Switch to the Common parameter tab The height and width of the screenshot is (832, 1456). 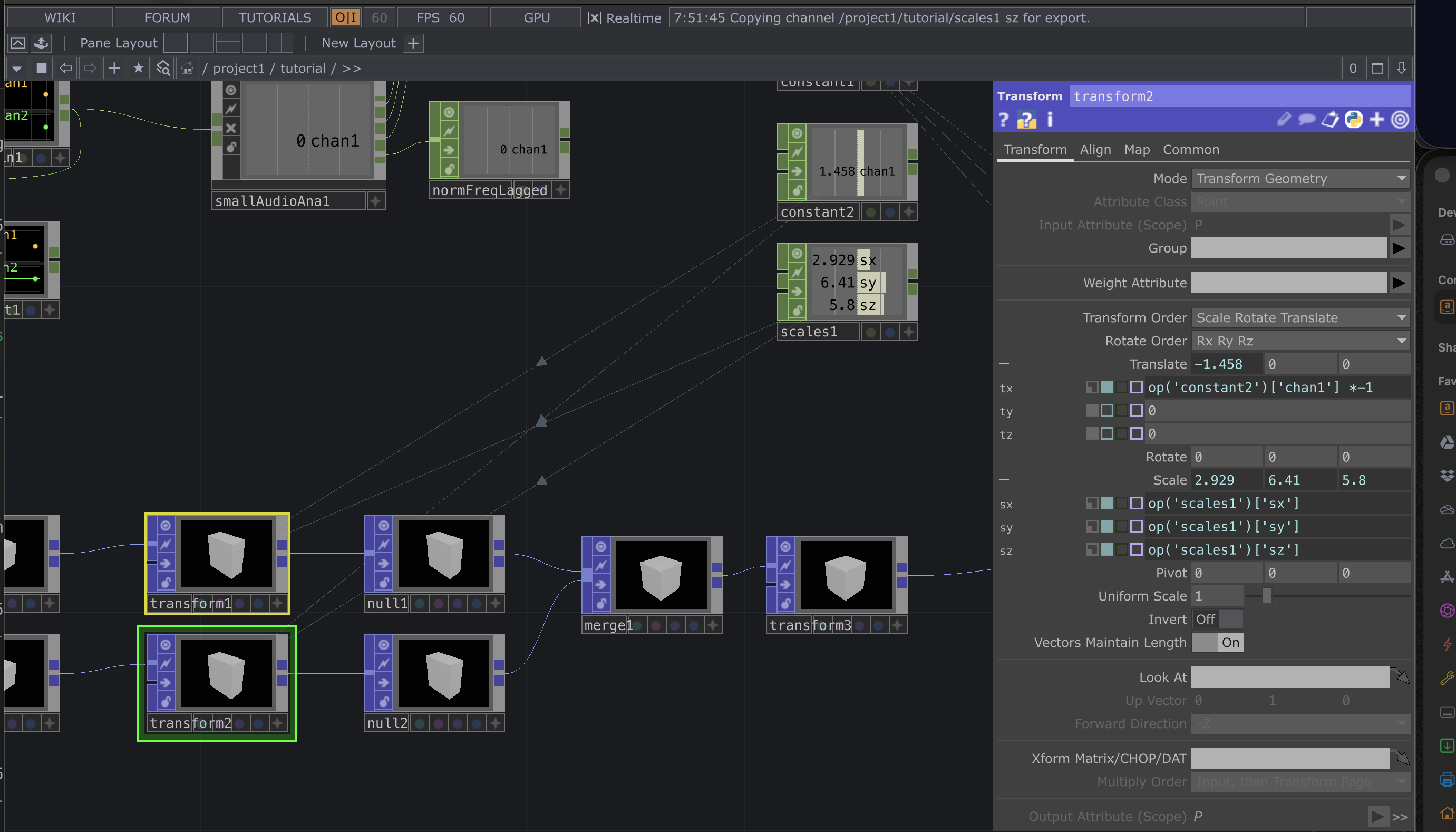click(1190, 150)
